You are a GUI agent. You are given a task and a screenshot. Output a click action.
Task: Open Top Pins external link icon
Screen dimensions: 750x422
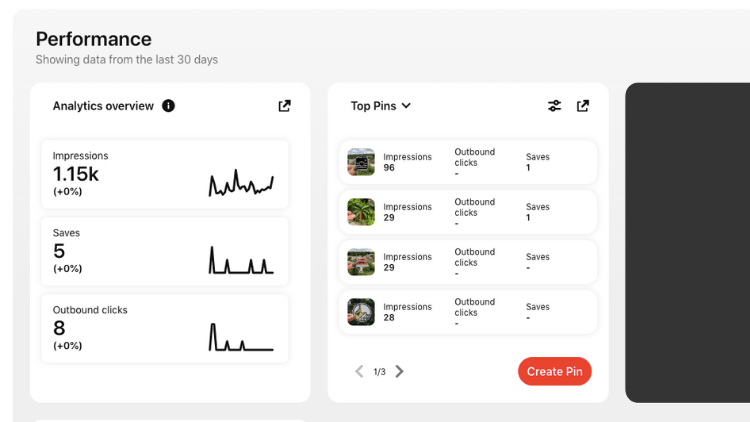point(583,106)
